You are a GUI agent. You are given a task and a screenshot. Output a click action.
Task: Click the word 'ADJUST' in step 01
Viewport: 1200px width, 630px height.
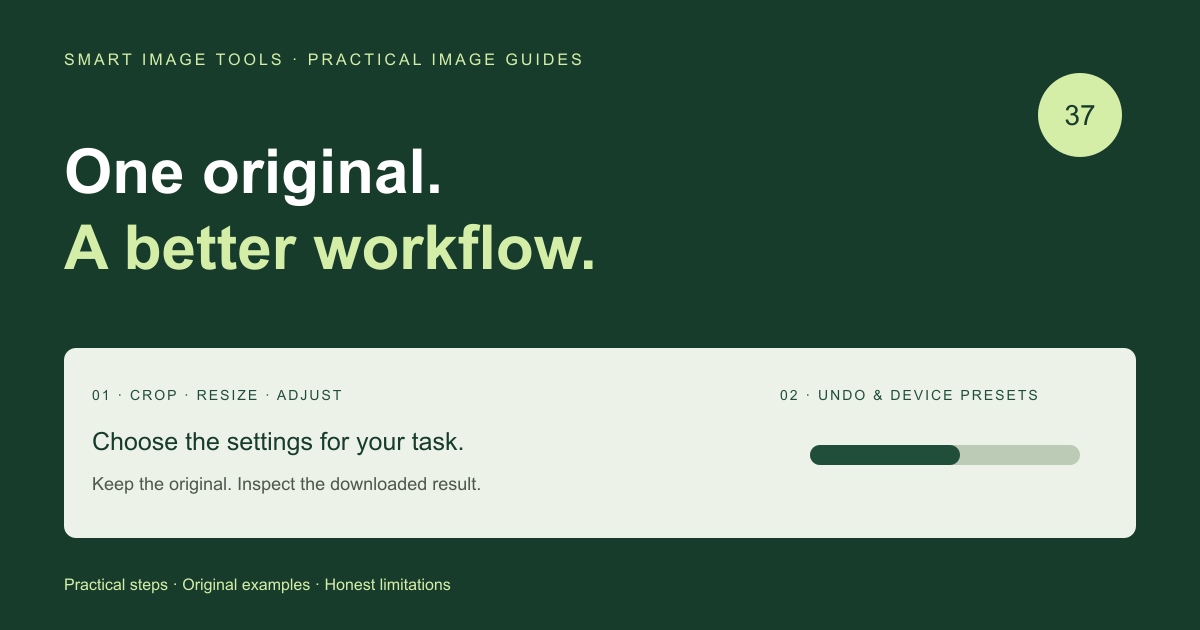pos(310,395)
